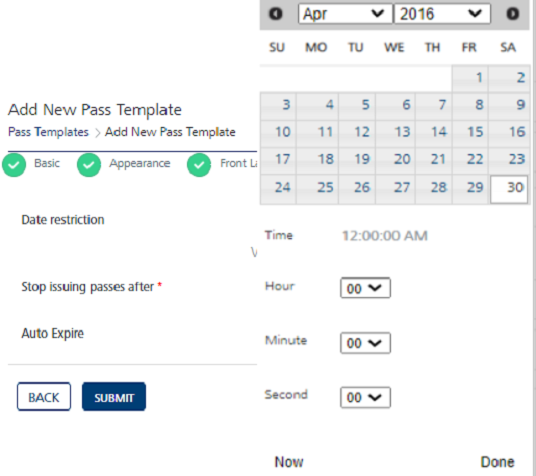Select the Appearance wizard step

tap(139, 163)
